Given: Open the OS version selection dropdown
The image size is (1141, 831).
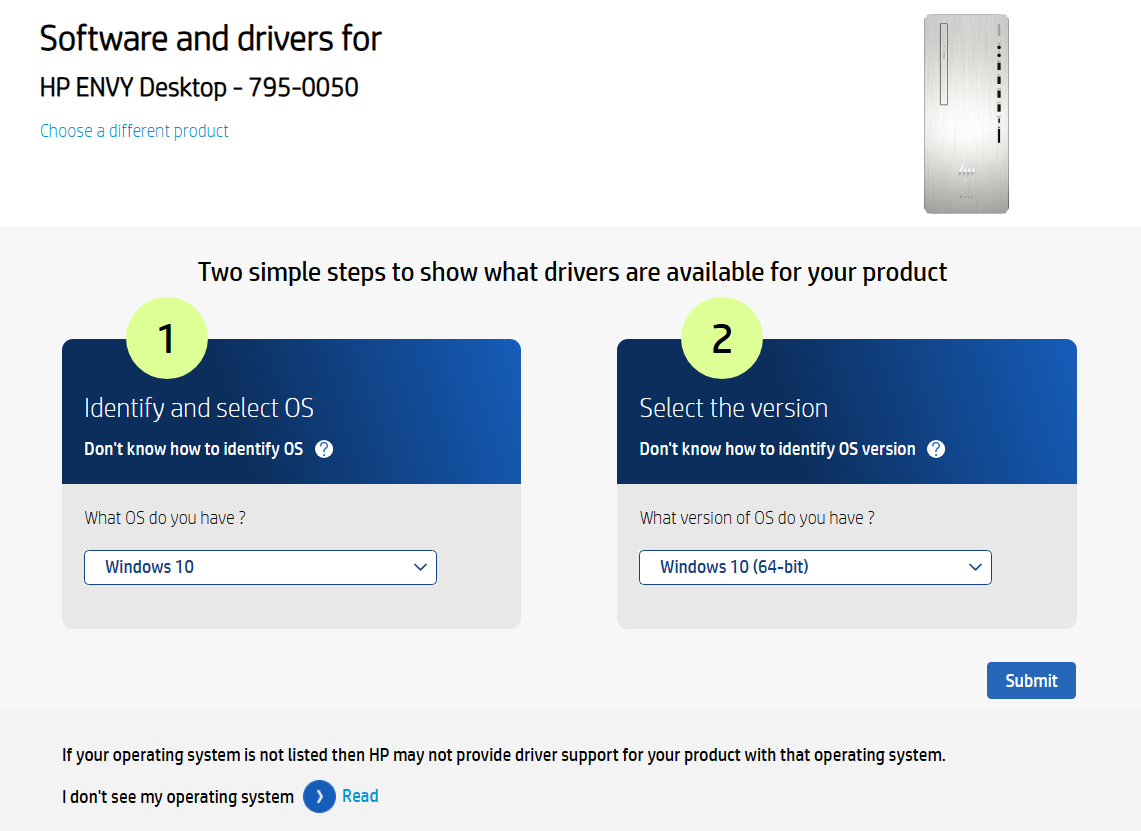Looking at the screenshot, I should pos(815,567).
